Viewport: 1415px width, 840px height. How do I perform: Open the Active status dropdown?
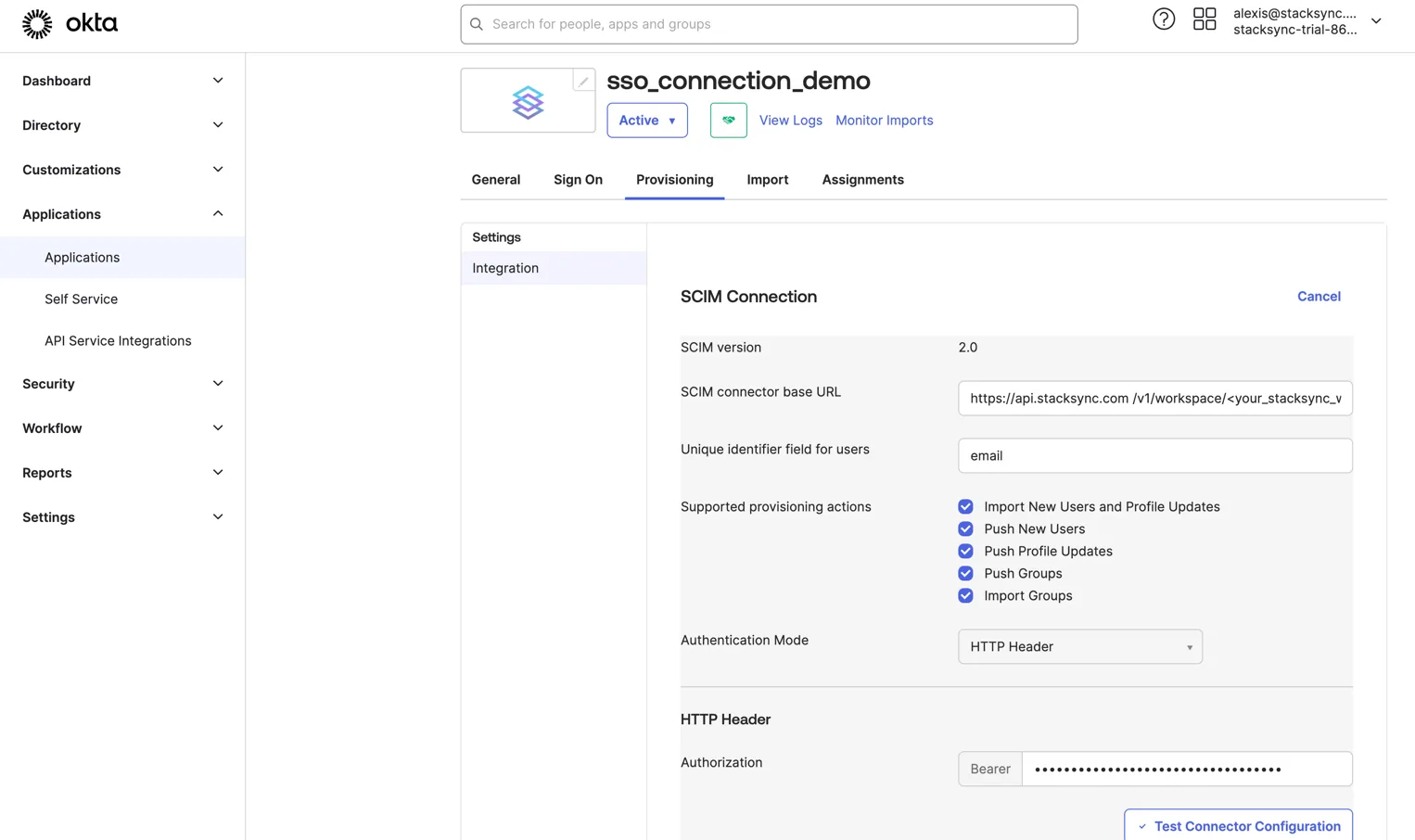pos(647,121)
